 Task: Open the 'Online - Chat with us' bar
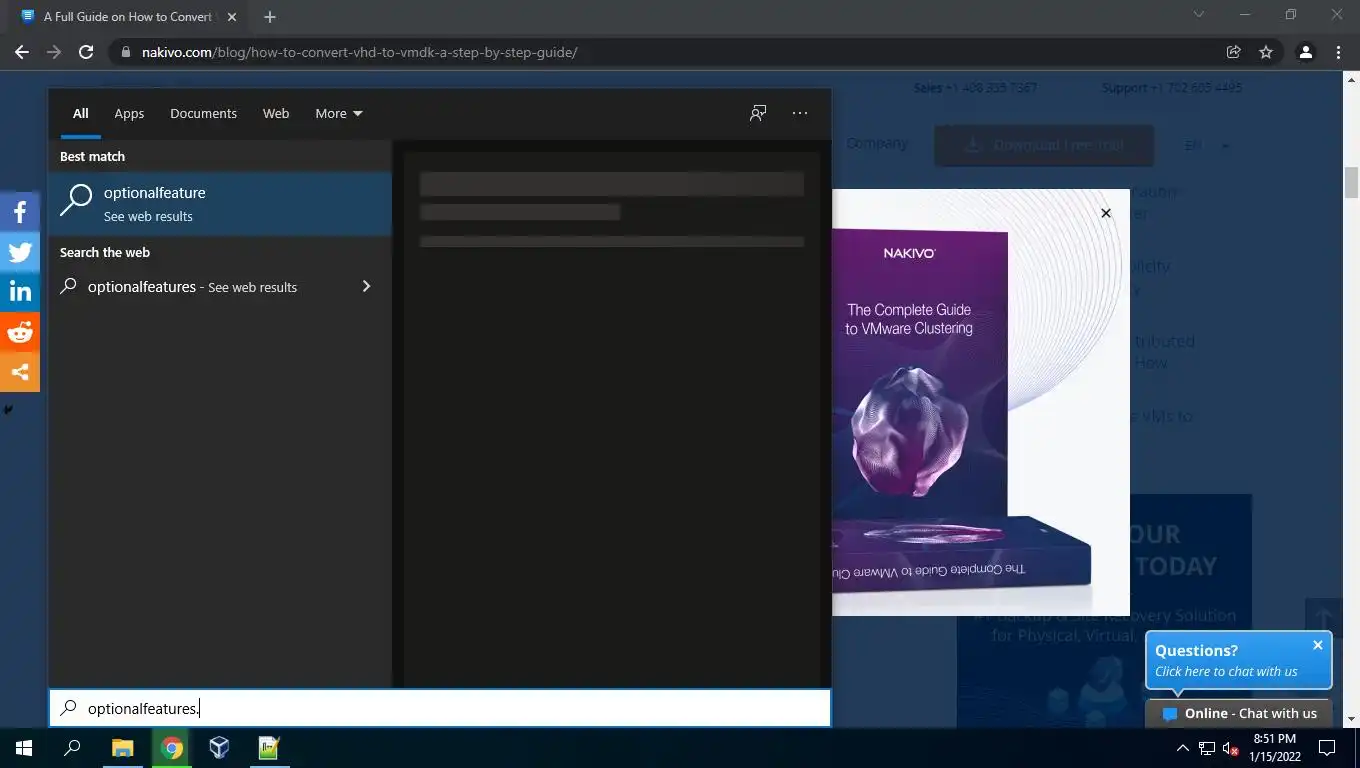click(1239, 713)
